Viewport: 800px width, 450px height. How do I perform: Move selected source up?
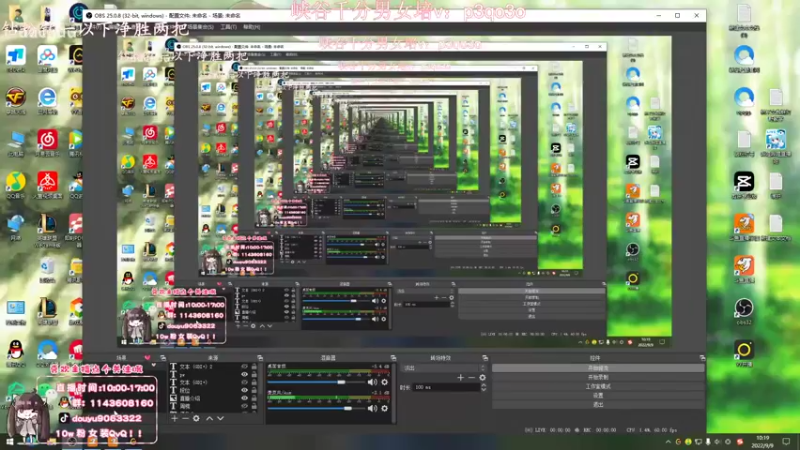(x=210, y=418)
